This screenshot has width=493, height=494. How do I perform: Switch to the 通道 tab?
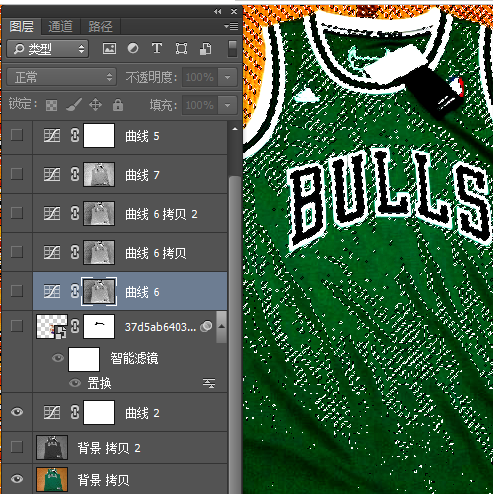tap(60, 26)
